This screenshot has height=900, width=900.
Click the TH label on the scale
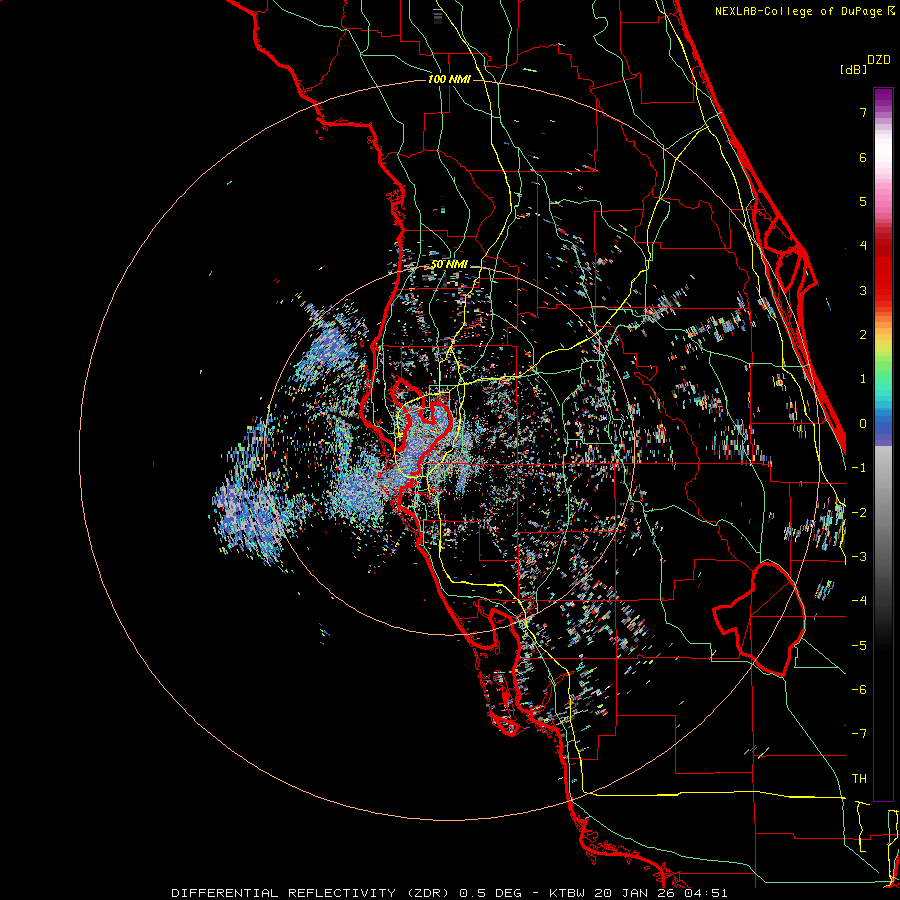pyautogui.click(x=859, y=779)
